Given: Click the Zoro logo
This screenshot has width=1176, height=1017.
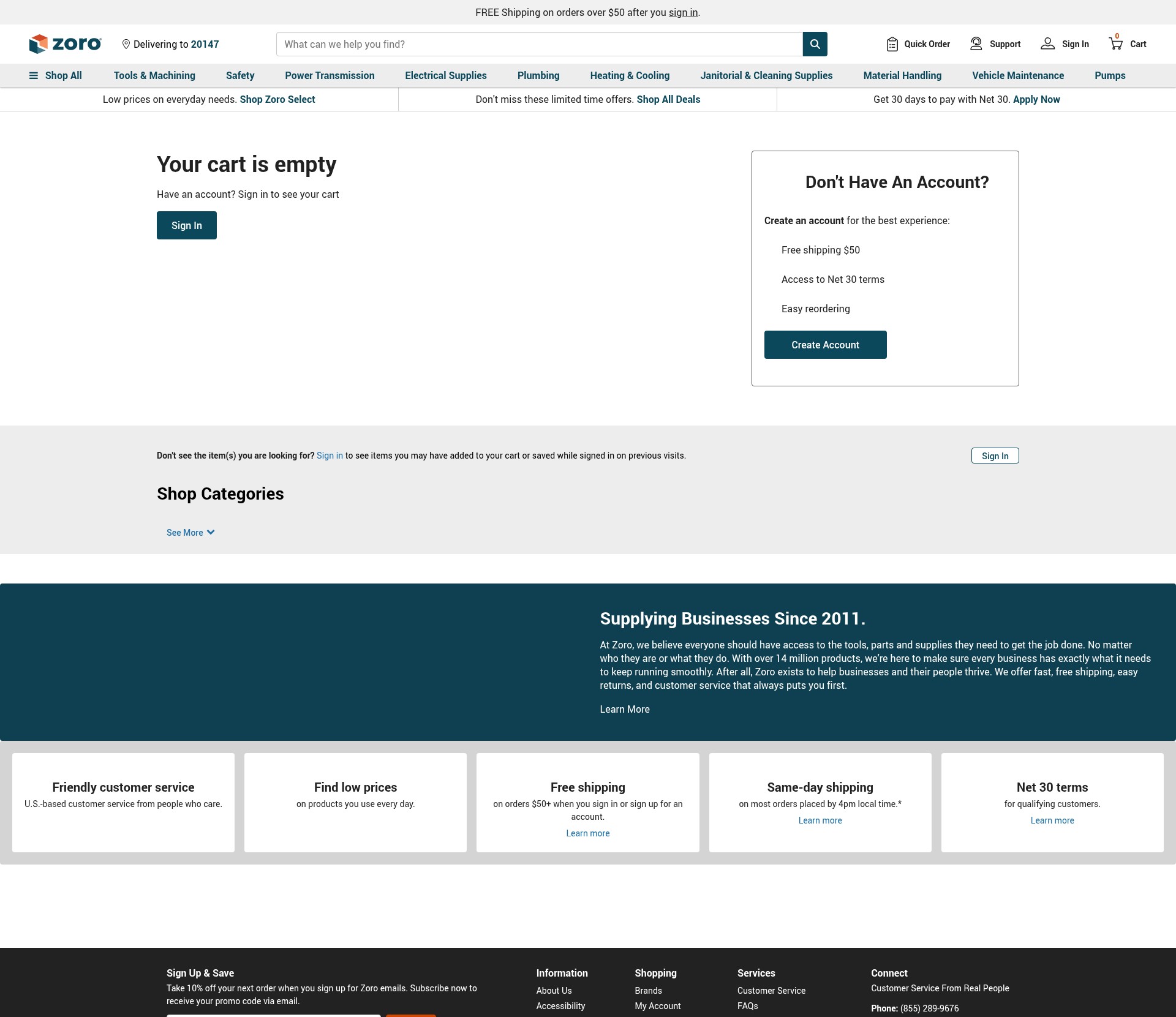Looking at the screenshot, I should click(x=66, y=44).
